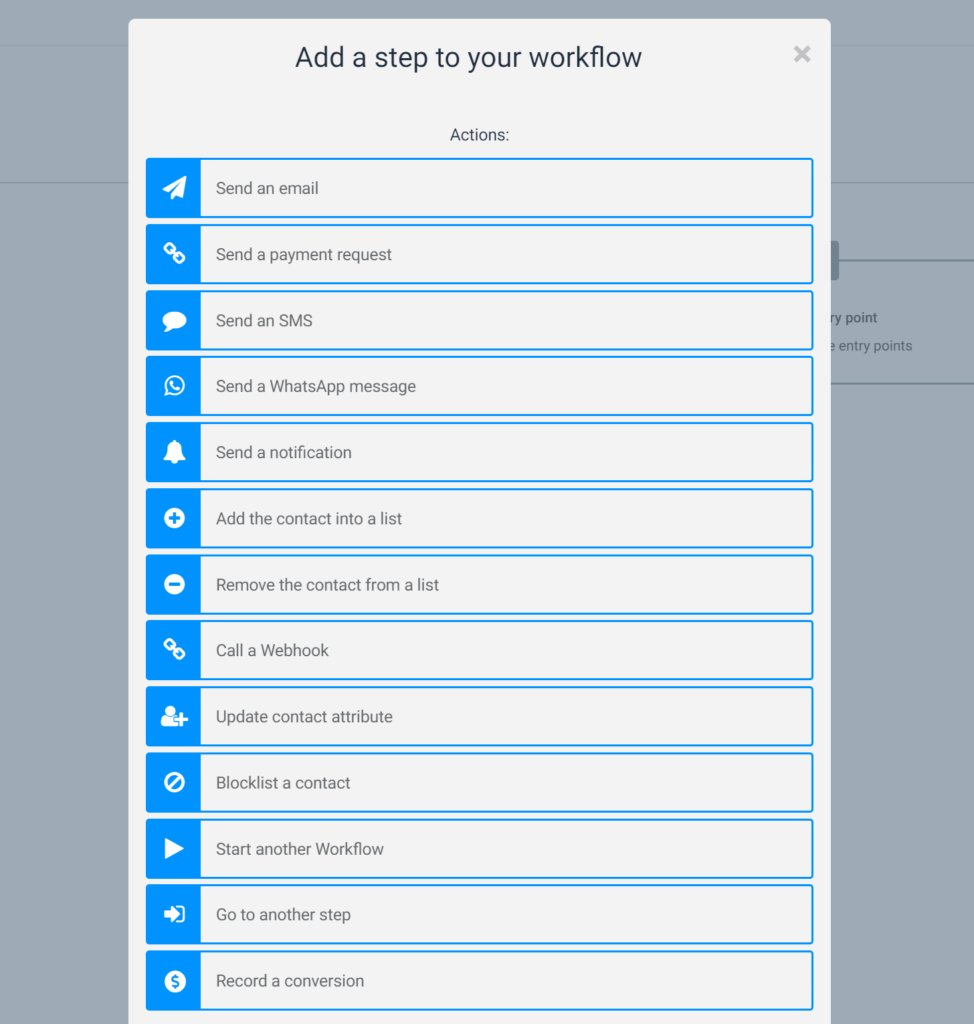Click the speech bubble SMS icon

(174, 321)
